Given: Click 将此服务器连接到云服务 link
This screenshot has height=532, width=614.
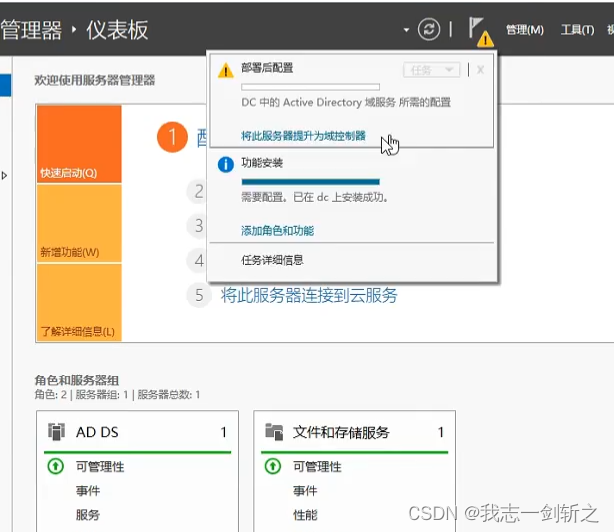Looking at the screenshot, I should (309, 295).
